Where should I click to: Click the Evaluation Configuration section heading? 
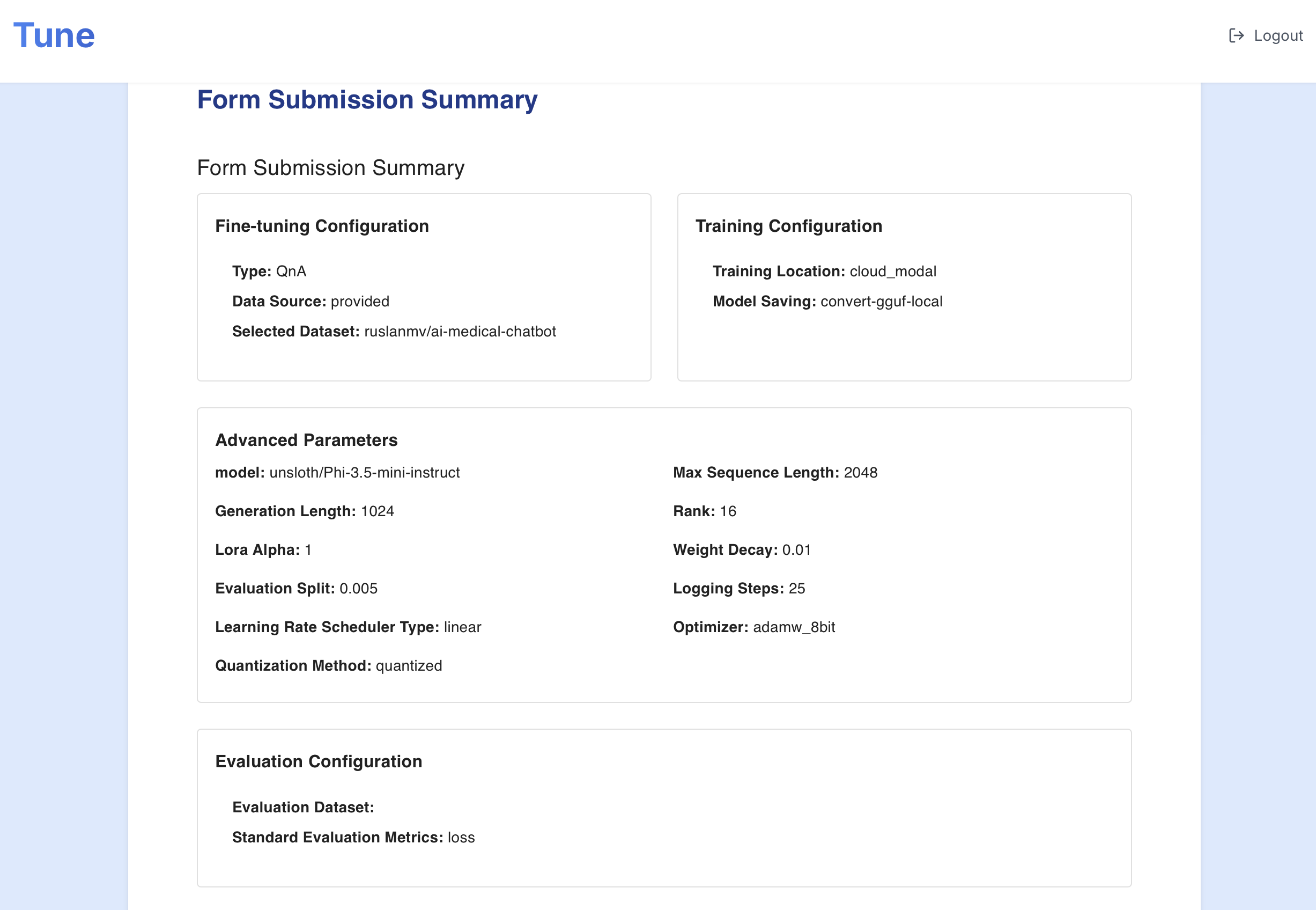pos(319,762)
